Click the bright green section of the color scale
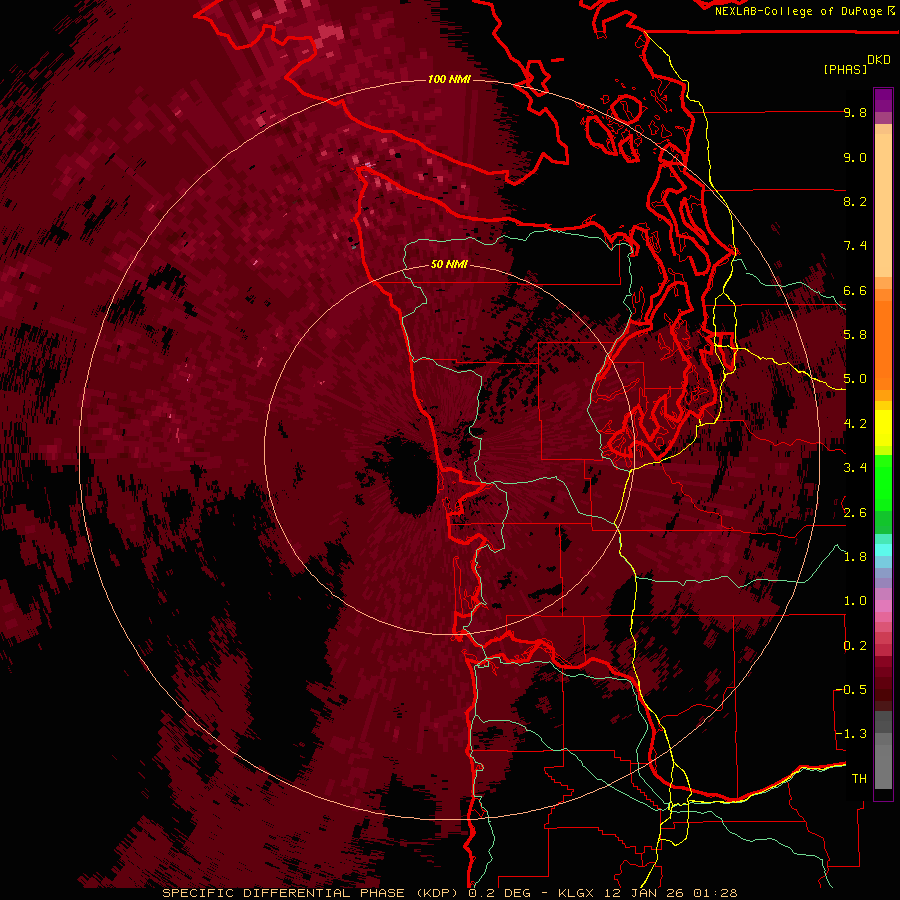900x900 pixels. tap(883, 482)
